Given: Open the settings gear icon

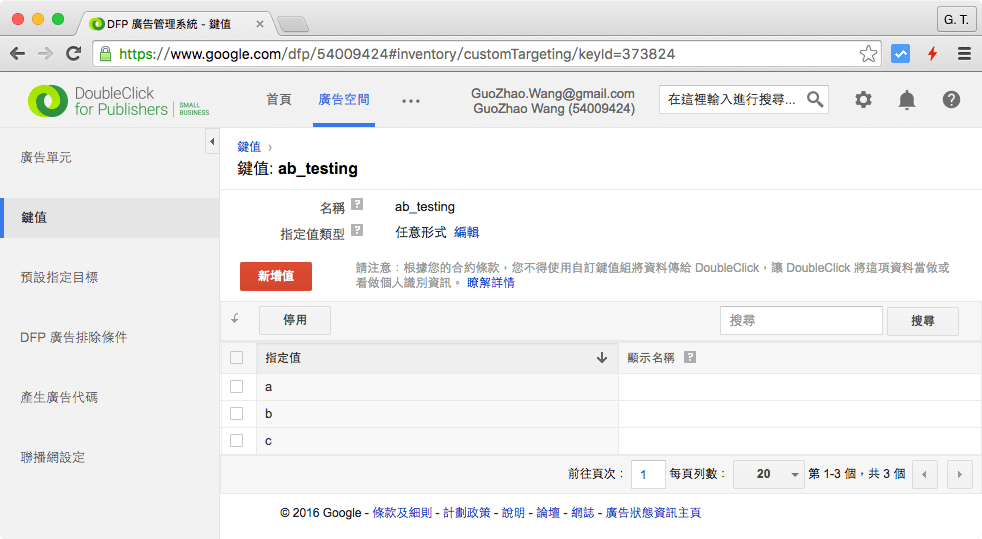Looking at the screenshot, I should (863, 99).
